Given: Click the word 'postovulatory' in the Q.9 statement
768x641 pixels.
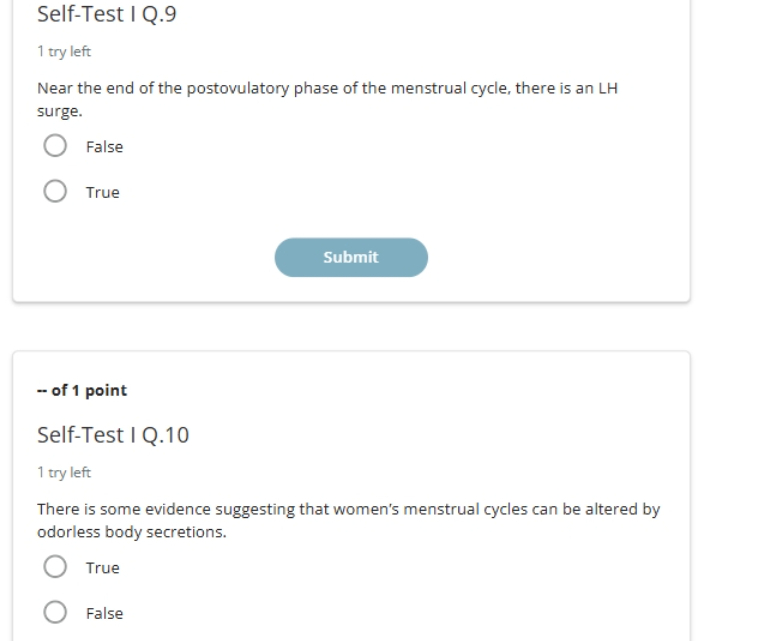Looking at the screenshot, I should pyautogui.click(x=238, y=89).
